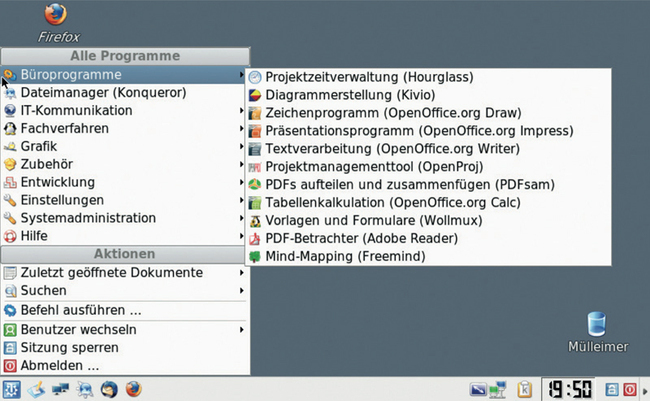Click the lock session icon in taskbar
This screenshot has width=650, height=401.
(x=612, y=390)
